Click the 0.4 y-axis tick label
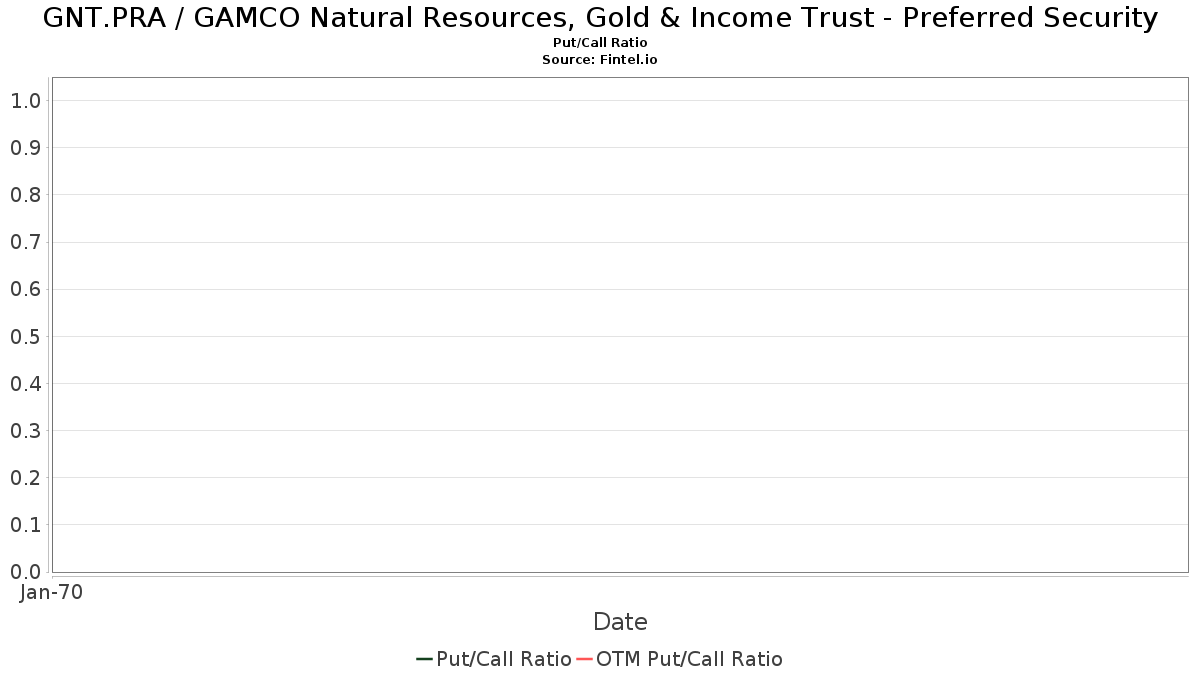Screen dimensions: 1200x675 tap(25, 384)
